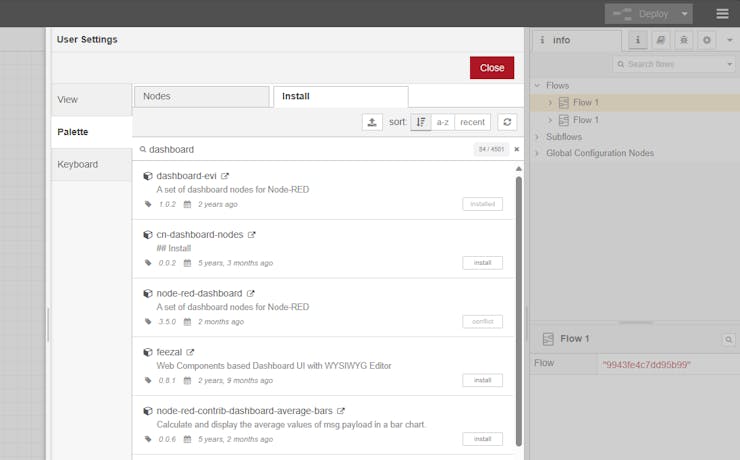Focus the dashboard search field
740x460 pixels.
307,149
